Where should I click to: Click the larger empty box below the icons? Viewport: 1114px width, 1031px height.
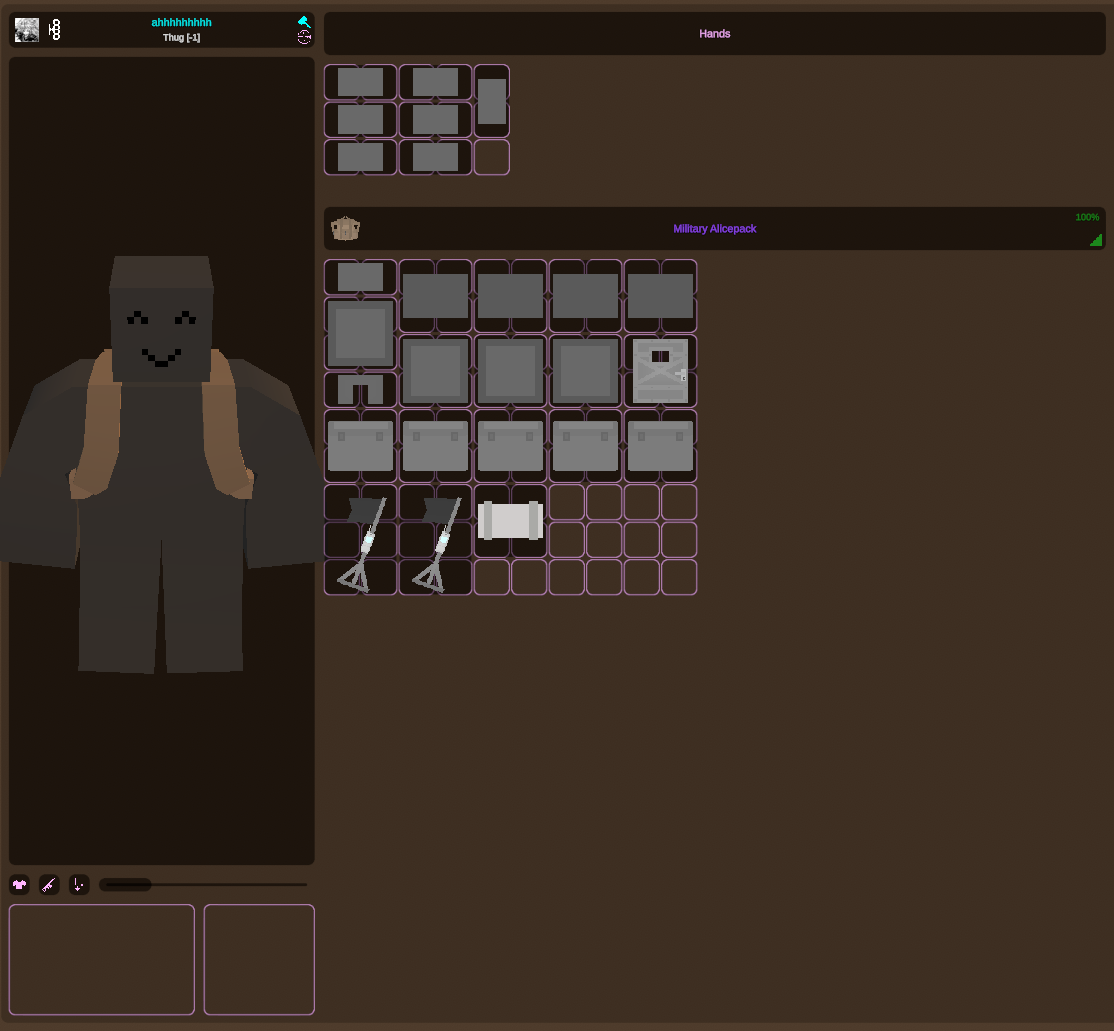click(x=102, y=959)
